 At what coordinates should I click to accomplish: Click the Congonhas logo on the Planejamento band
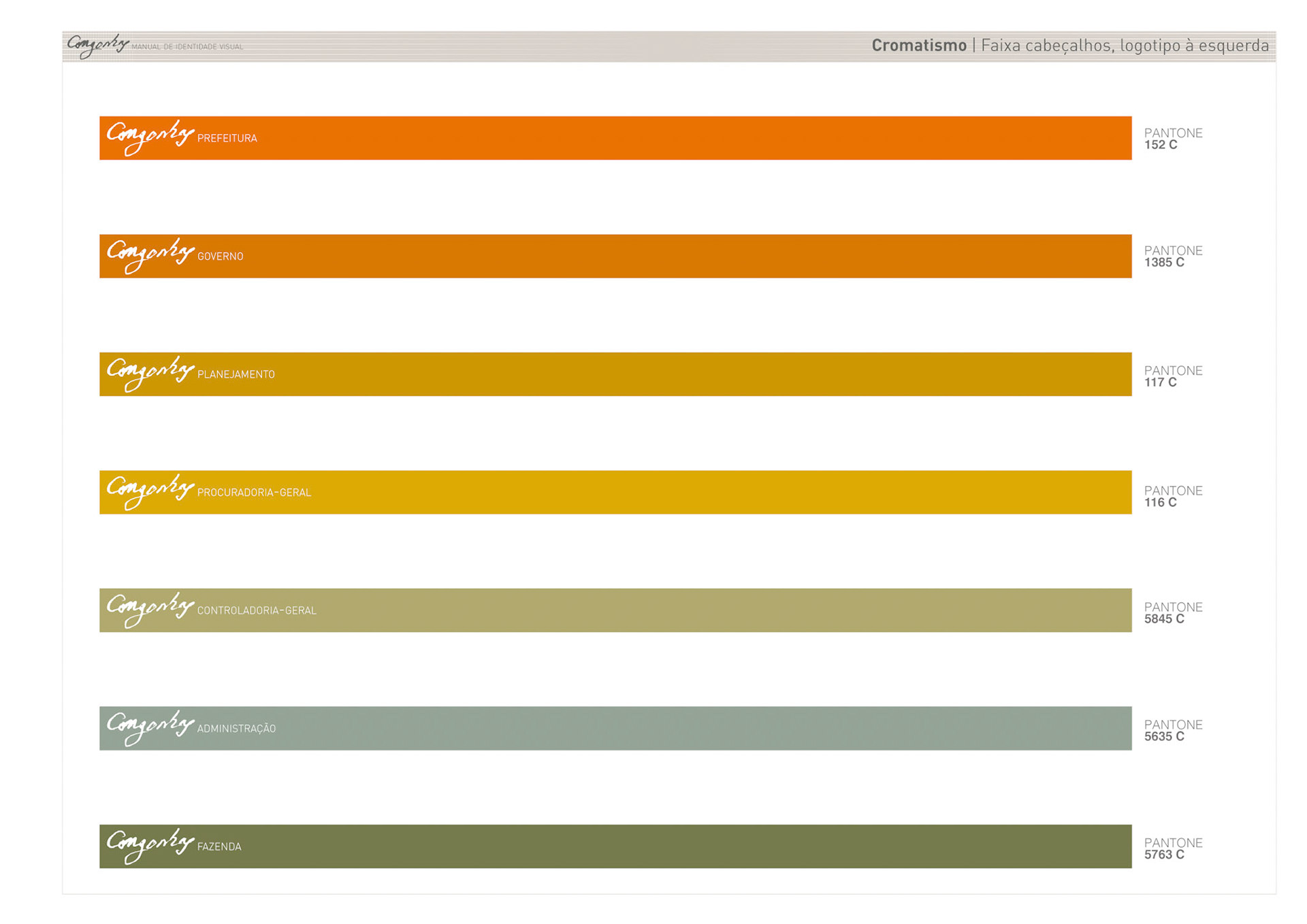[150, 374]
